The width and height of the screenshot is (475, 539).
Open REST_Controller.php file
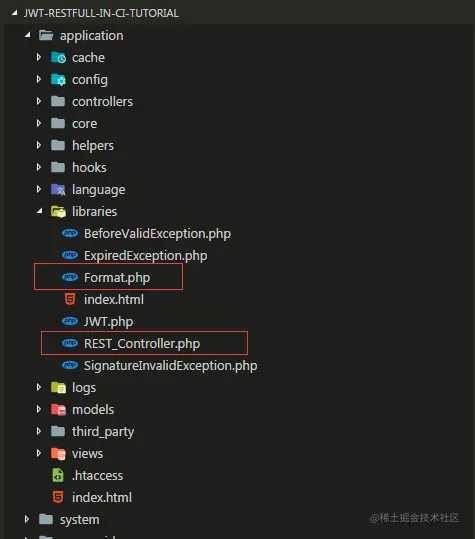[x=142, y=343]
